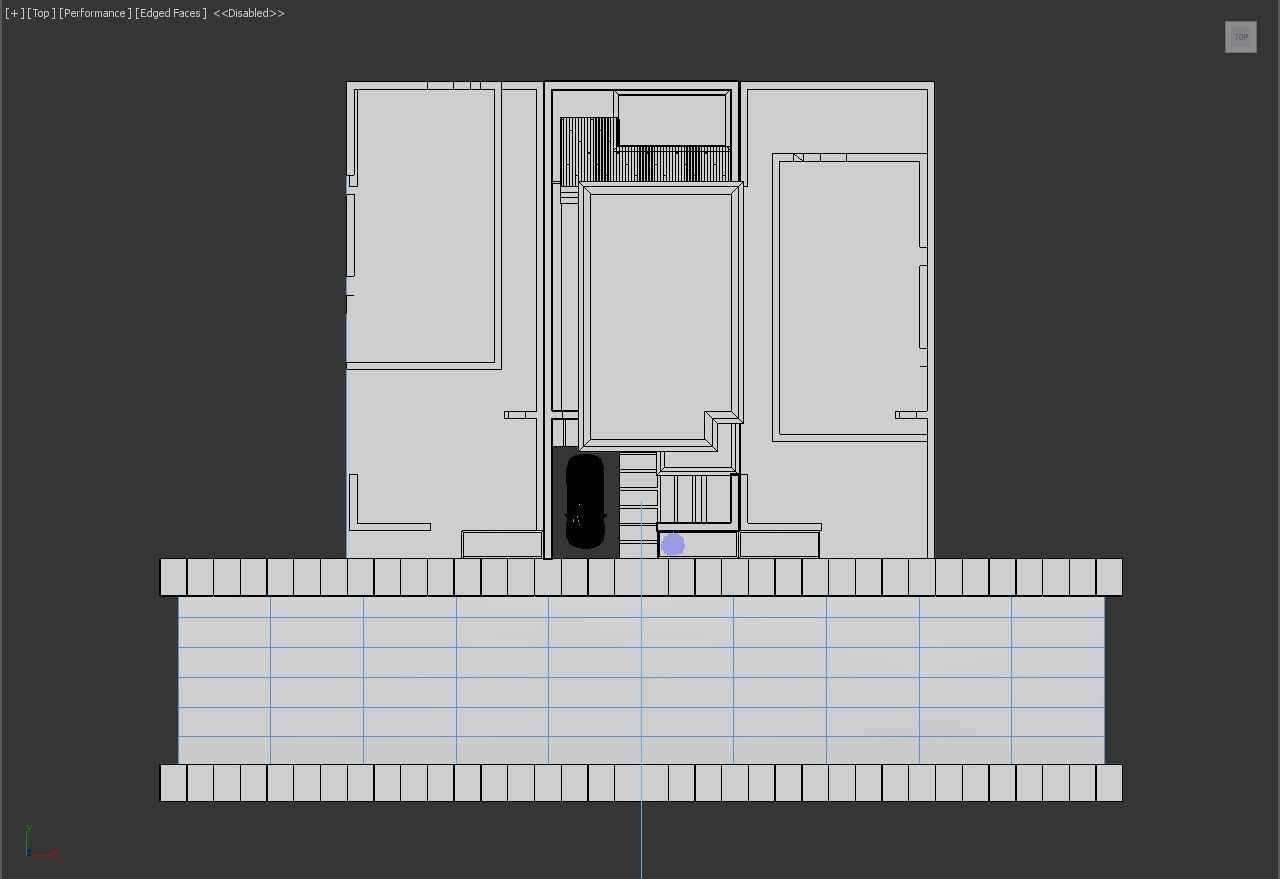Open the [Top] point-of-view viewport menu
The image size is (1280, 879).
(x=41, y=13)
